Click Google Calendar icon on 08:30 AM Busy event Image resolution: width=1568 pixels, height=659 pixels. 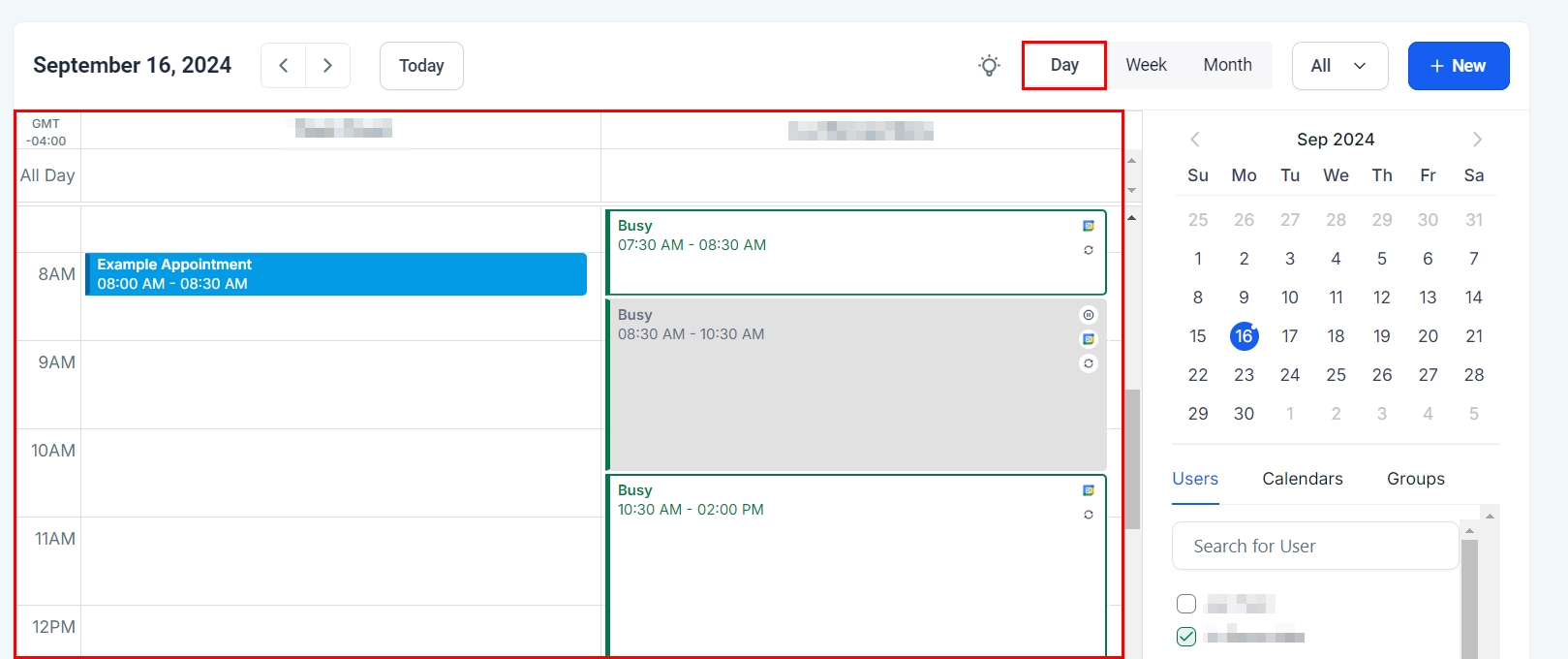pos(1089,339)
